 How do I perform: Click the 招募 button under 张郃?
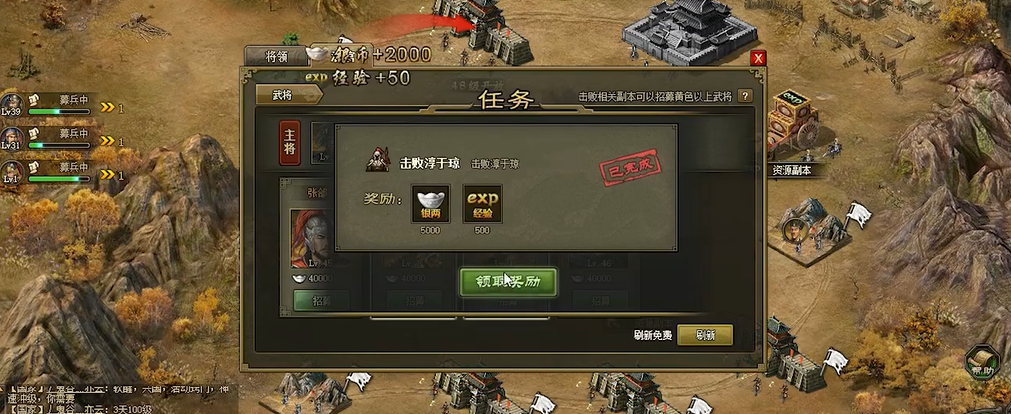tap(321, 301)
